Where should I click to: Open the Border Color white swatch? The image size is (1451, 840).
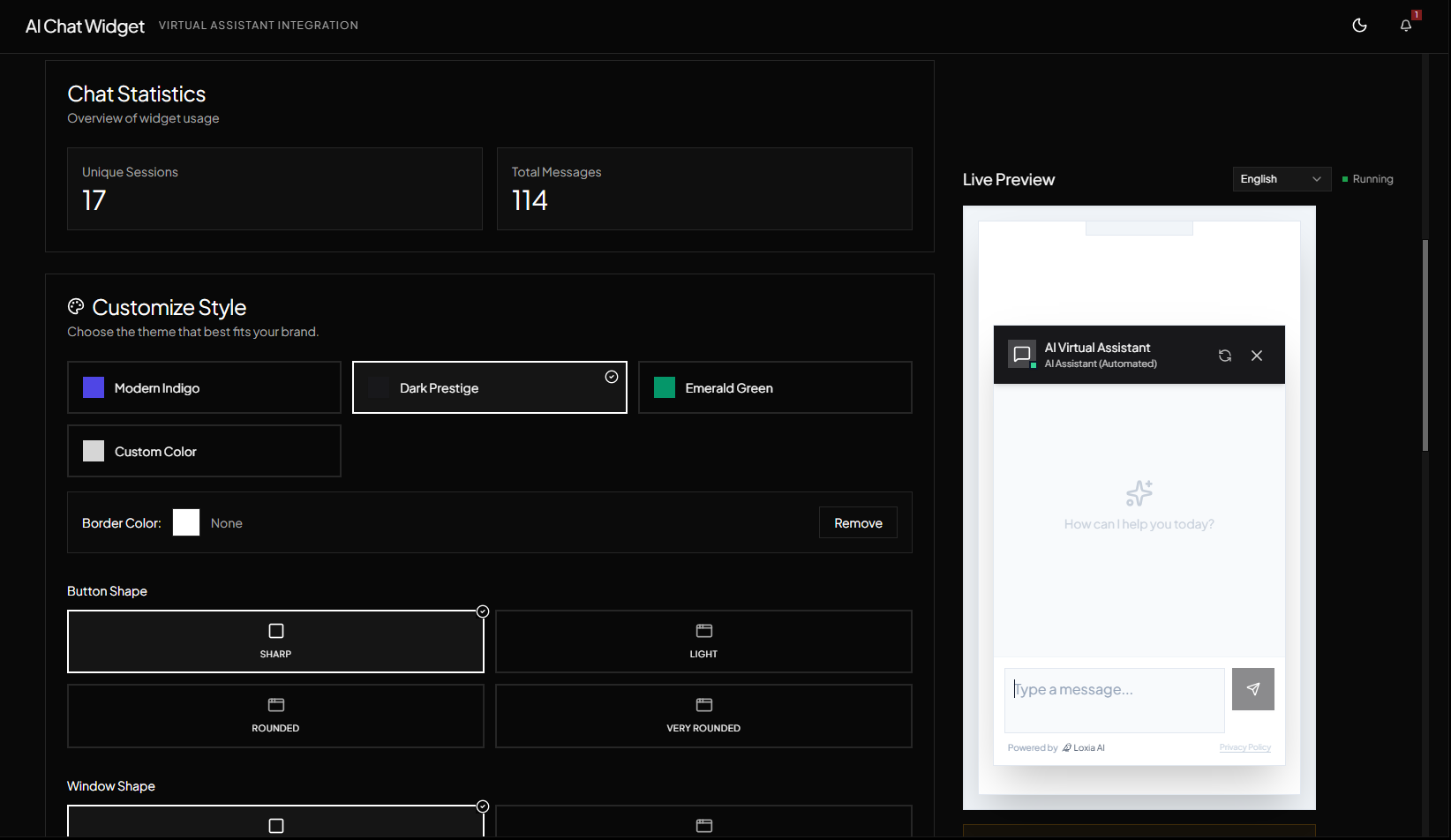click(186, 522)
